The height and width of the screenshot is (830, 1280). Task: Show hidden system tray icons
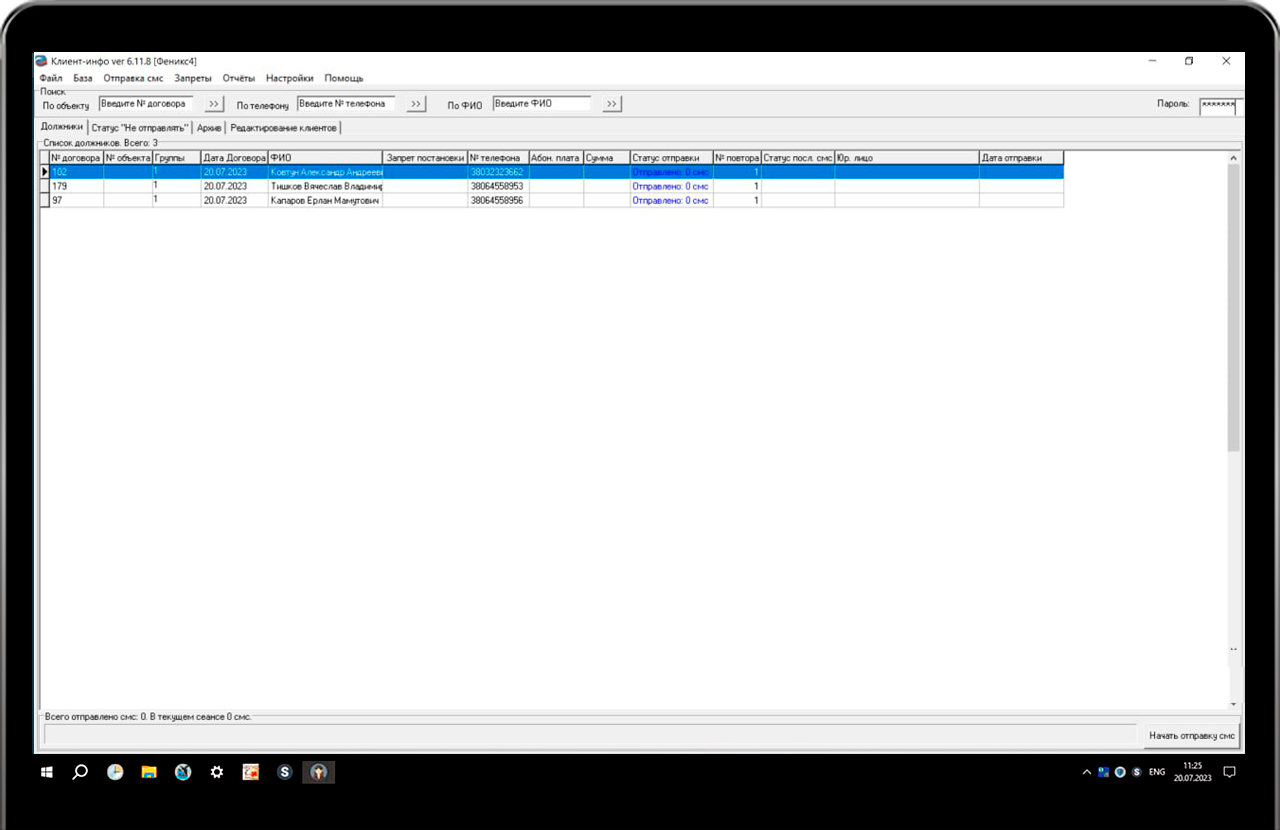[x=1087, y=772]
